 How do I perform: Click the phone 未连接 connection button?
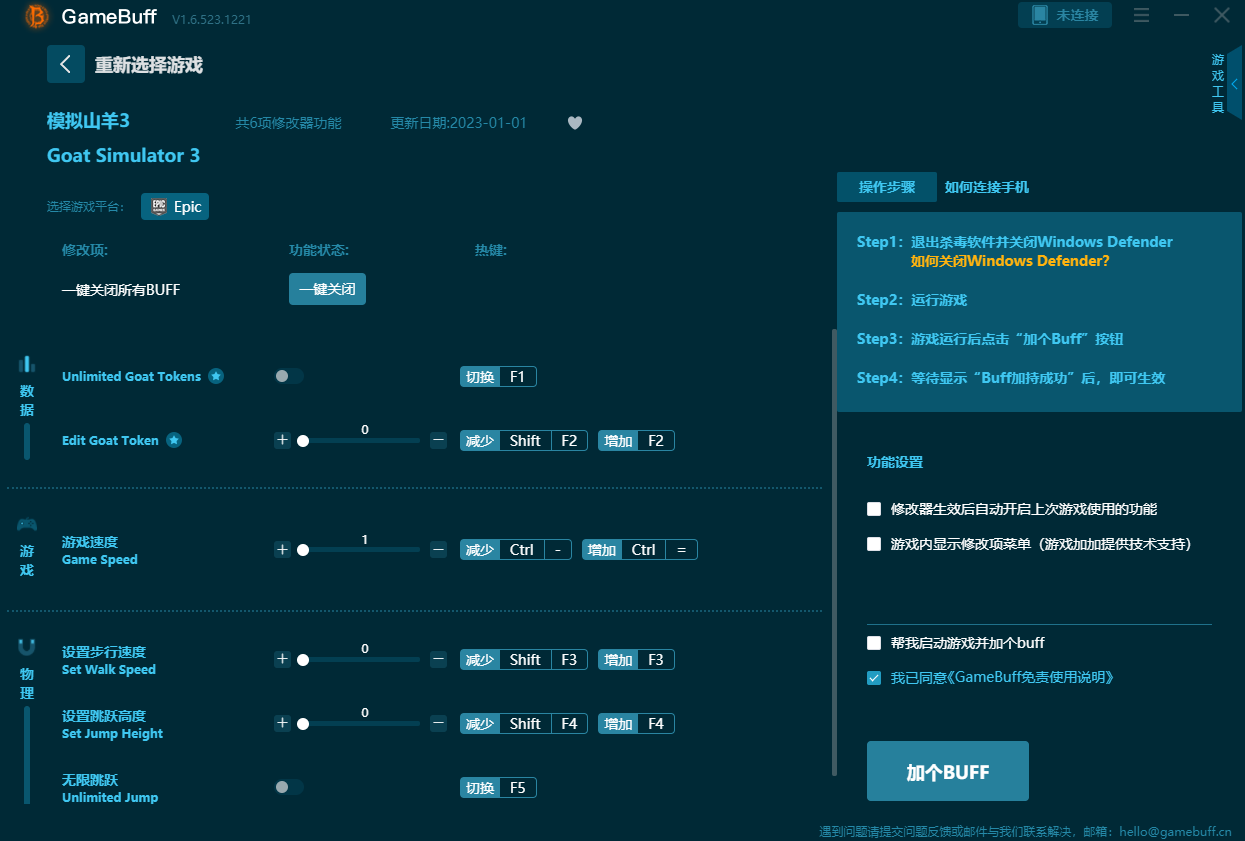click(1065, 15)
